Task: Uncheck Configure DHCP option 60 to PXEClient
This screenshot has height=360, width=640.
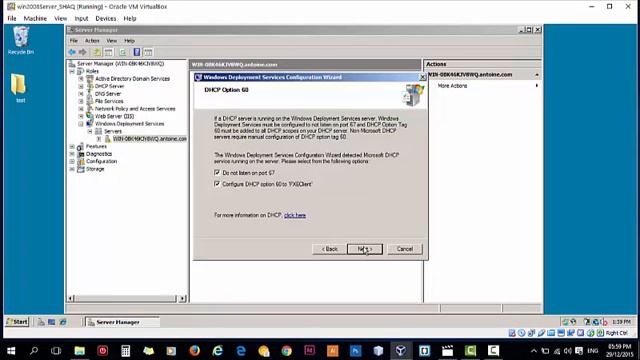Action: click(217, 184)
